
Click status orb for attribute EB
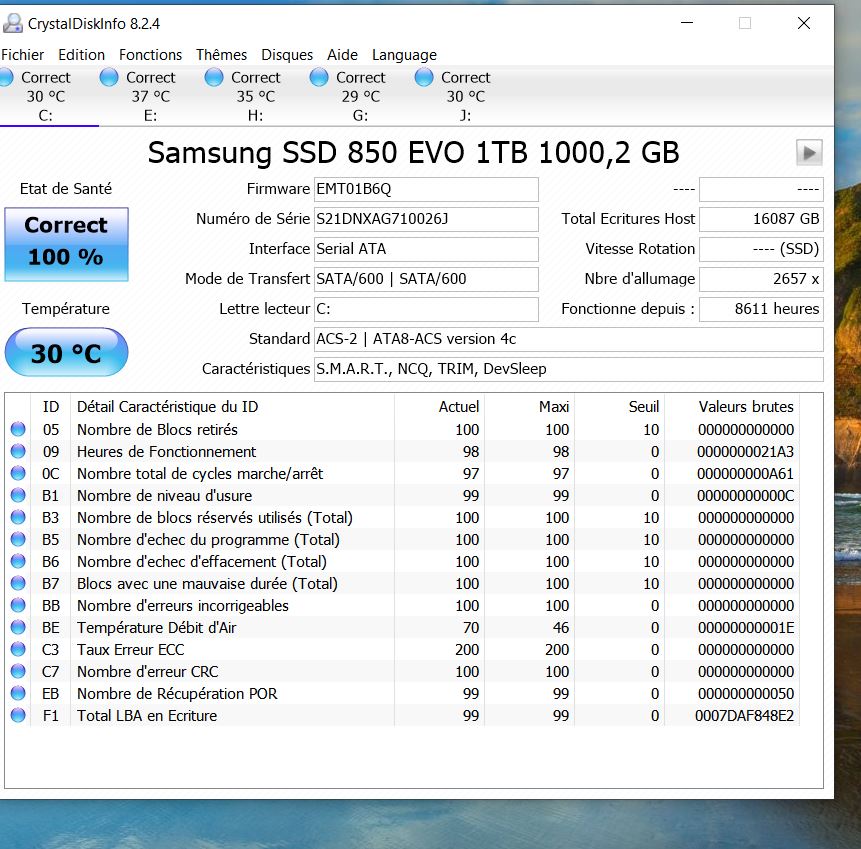click(x=18, y=693)
